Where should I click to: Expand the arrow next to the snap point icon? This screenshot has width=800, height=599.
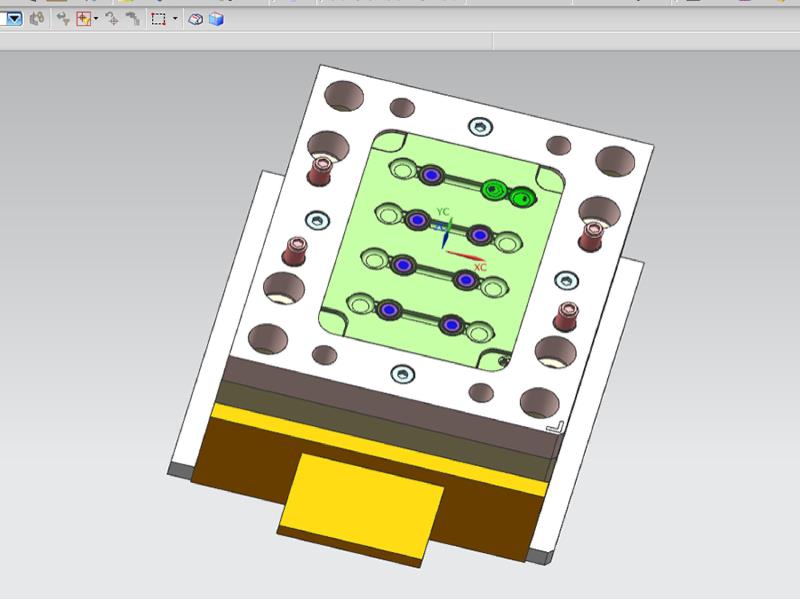click(96, 18)
